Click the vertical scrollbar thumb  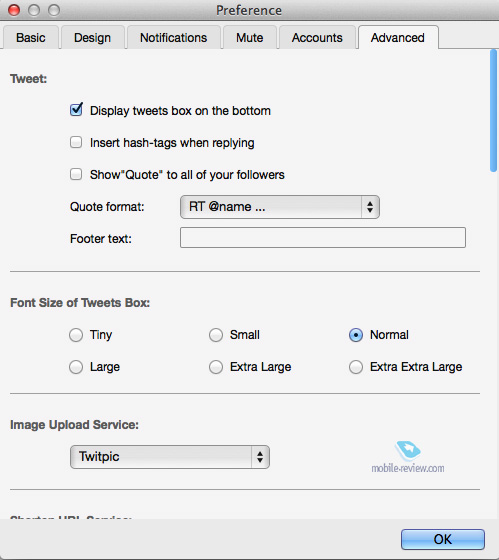(494, 111)
